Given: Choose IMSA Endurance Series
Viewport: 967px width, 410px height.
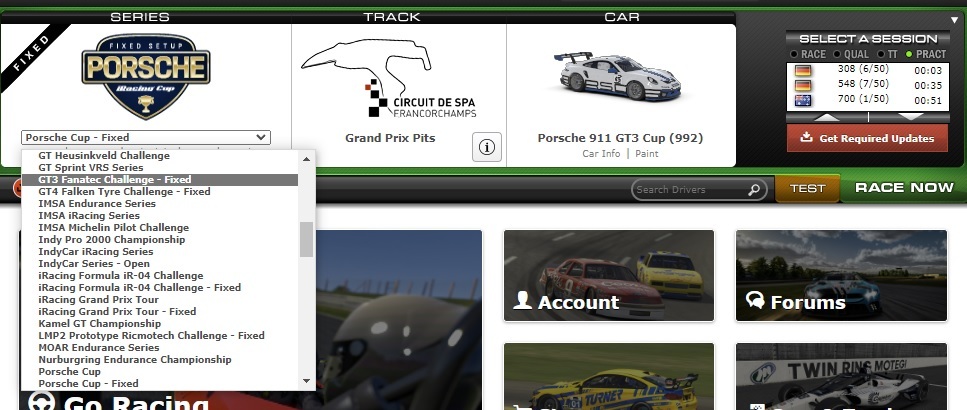Looking at the screenshot, I should (160, 203).
